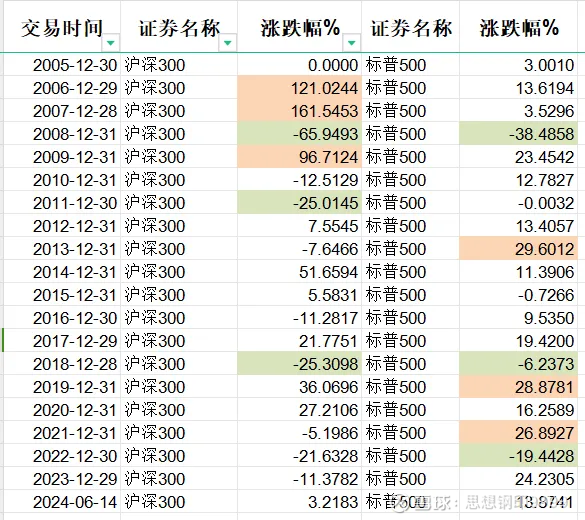Click the 12.7827 value cell
585x520 pixels.
coord(519,180)
